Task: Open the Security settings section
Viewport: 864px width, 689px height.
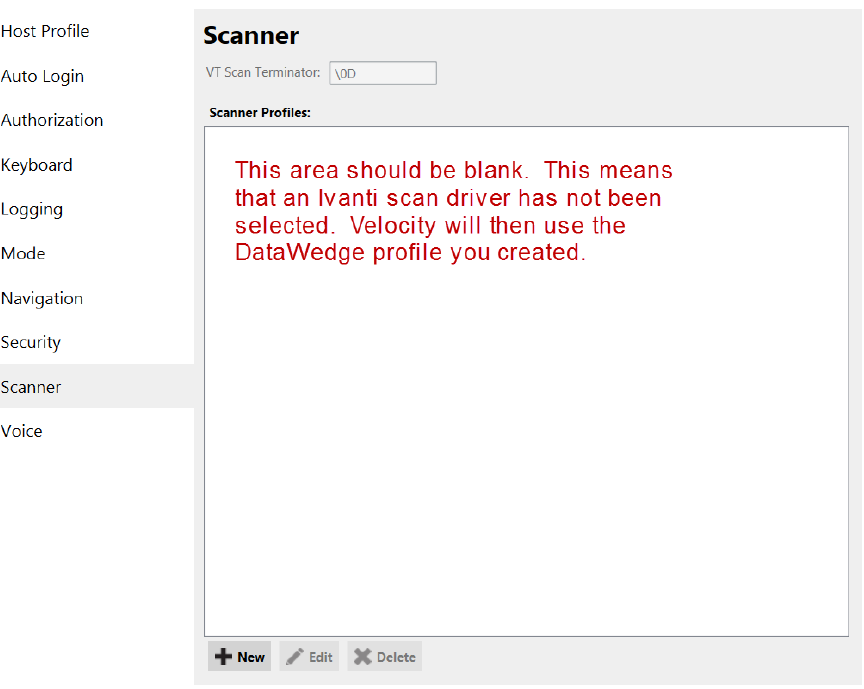Action: coord(31,342)
